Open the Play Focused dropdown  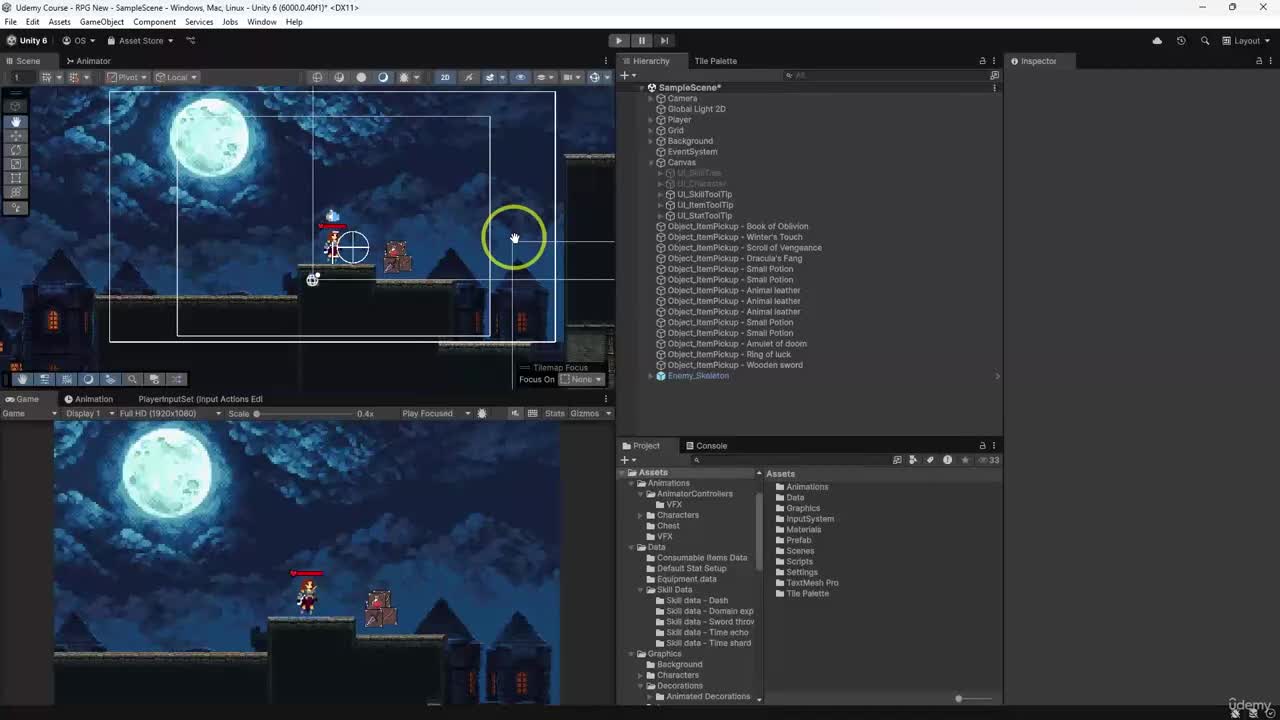pyautogui.click(x=436, y=413)
